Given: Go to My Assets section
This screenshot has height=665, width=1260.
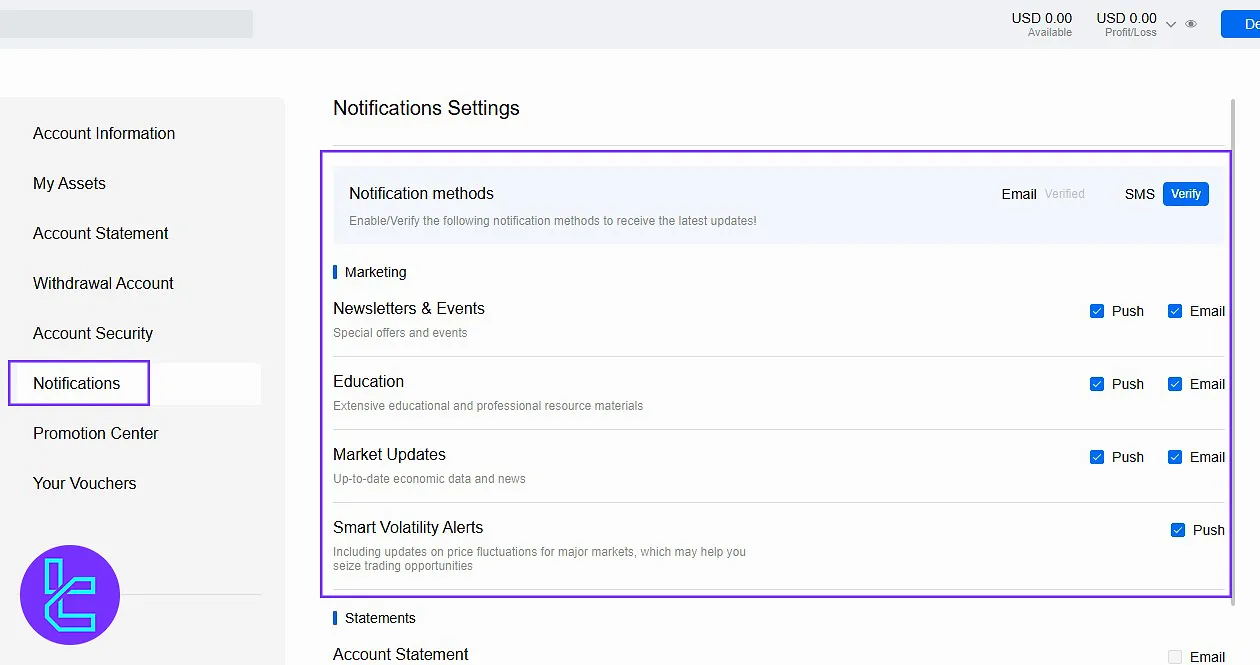Looking at the screenshot, I should point(69,183).
